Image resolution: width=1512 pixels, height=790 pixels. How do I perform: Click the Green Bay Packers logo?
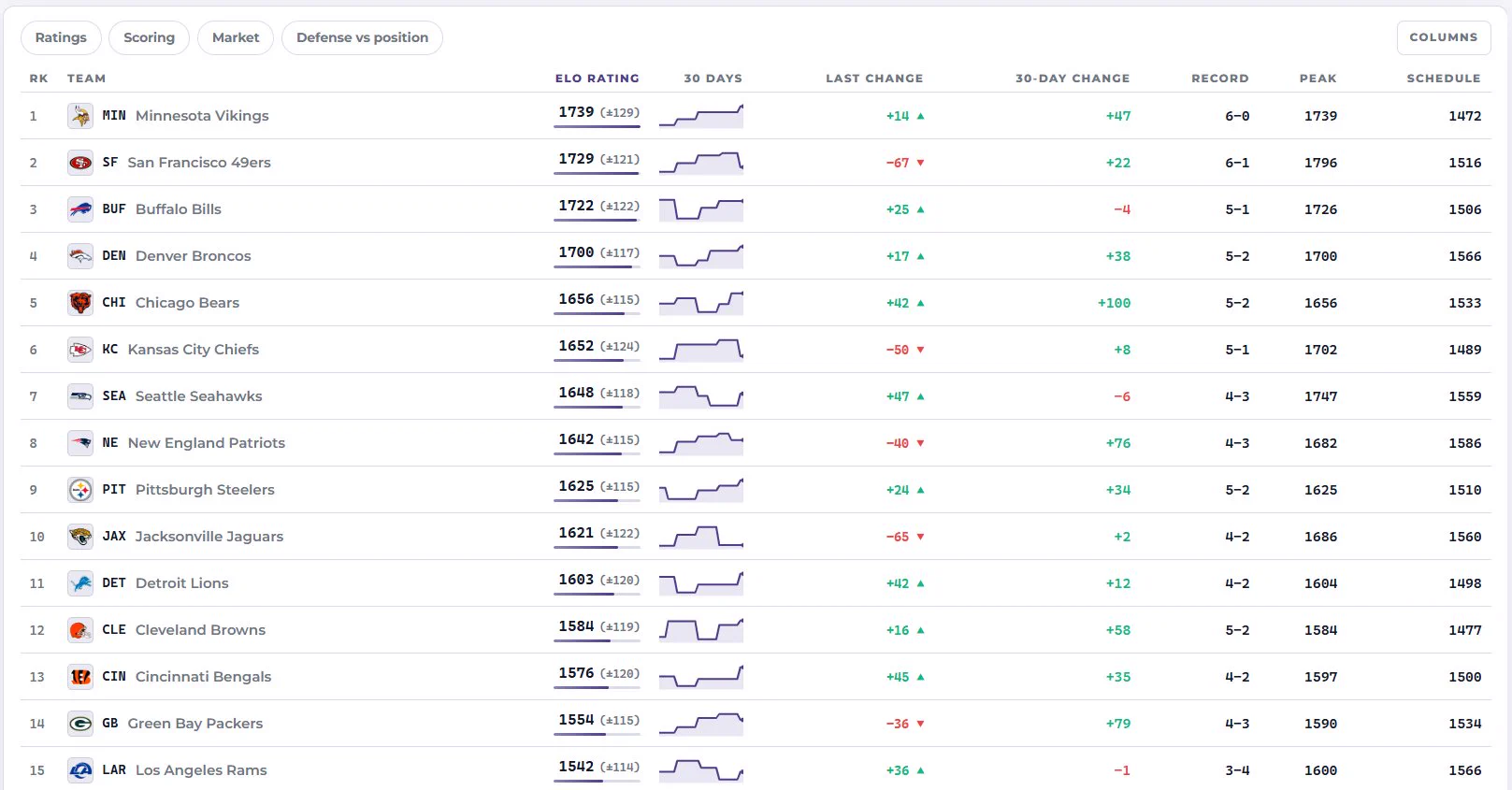pos(80,724)
